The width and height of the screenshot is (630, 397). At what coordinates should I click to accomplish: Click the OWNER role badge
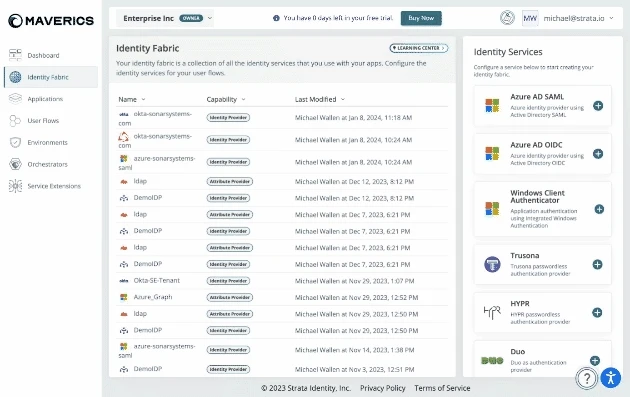[191, 18]
